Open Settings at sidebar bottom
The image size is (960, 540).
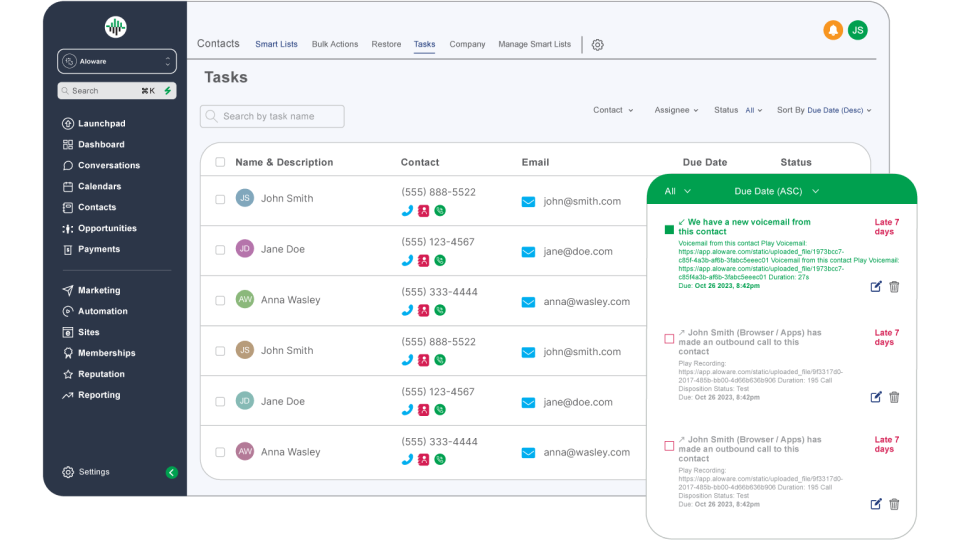tap(86, 472)
